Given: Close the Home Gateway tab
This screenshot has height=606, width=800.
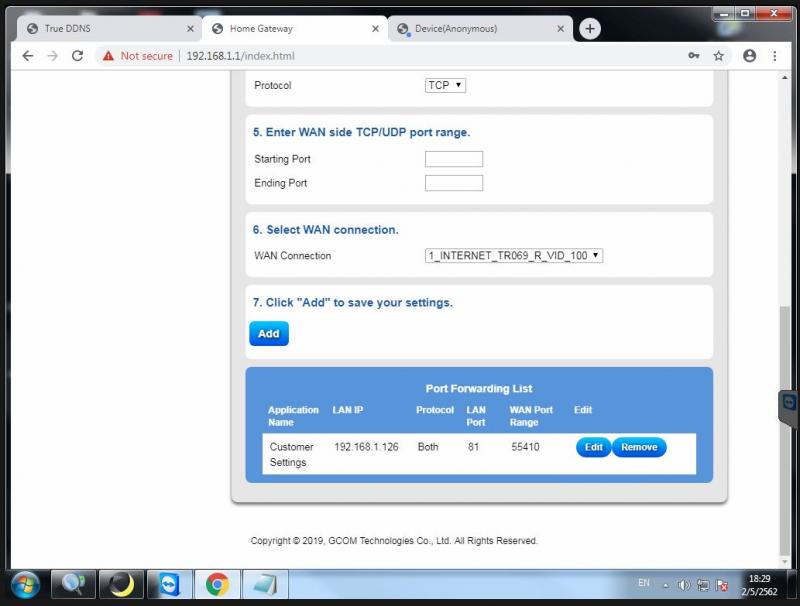Looking at the screenshot, I should coord(376,29).
